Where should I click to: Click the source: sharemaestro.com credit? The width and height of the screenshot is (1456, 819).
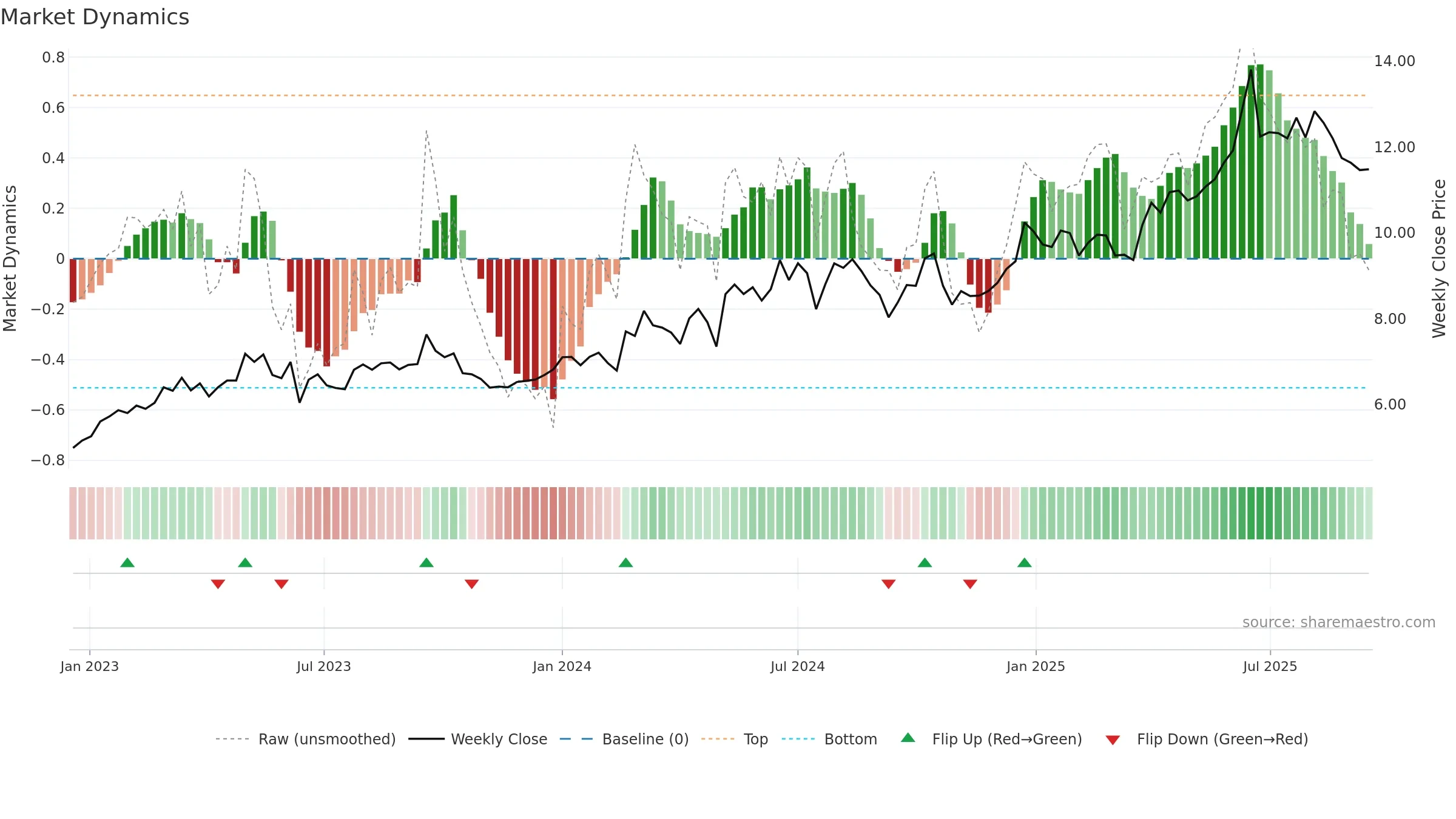pyautogui.click(x=1339, y=622)
